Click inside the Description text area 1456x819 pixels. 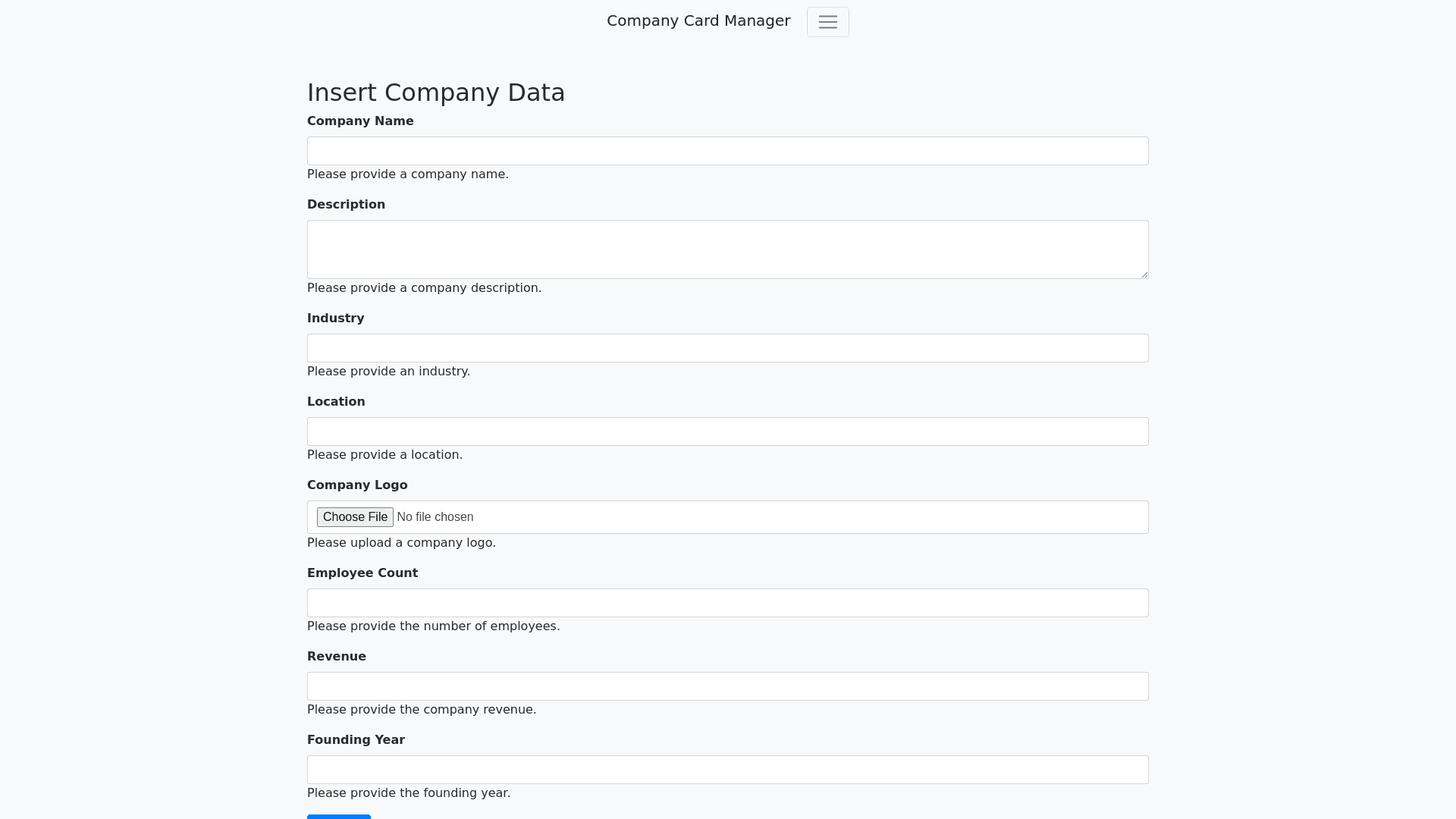coord(727,249)
